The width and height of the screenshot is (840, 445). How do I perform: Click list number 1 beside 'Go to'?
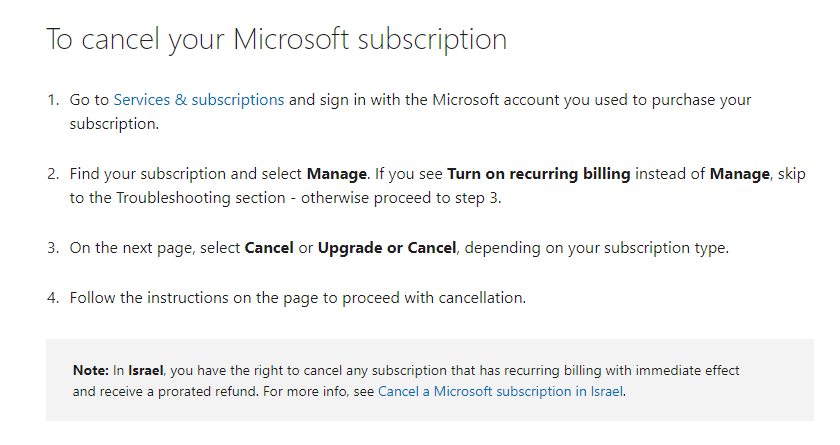(52, 100)
